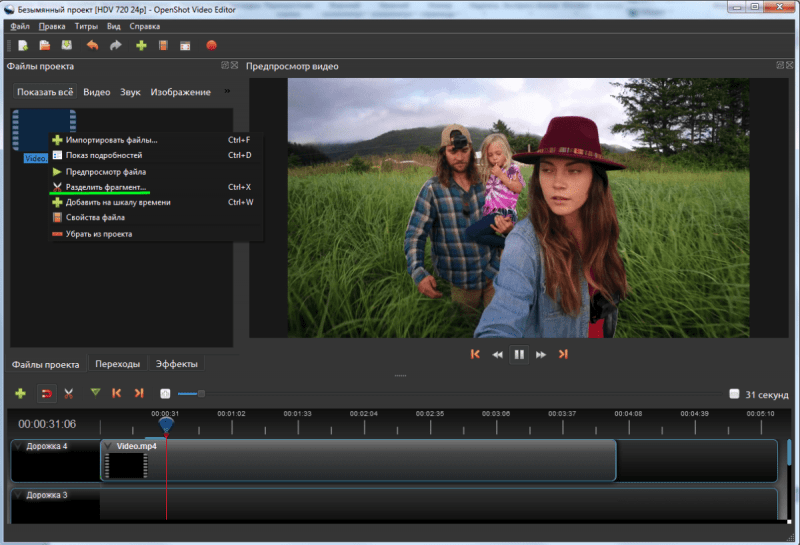Image resolution: width=800 pixels, height=545 pixels.
Task: Save the project using the toolbar icon
Action: pos(66,46)
